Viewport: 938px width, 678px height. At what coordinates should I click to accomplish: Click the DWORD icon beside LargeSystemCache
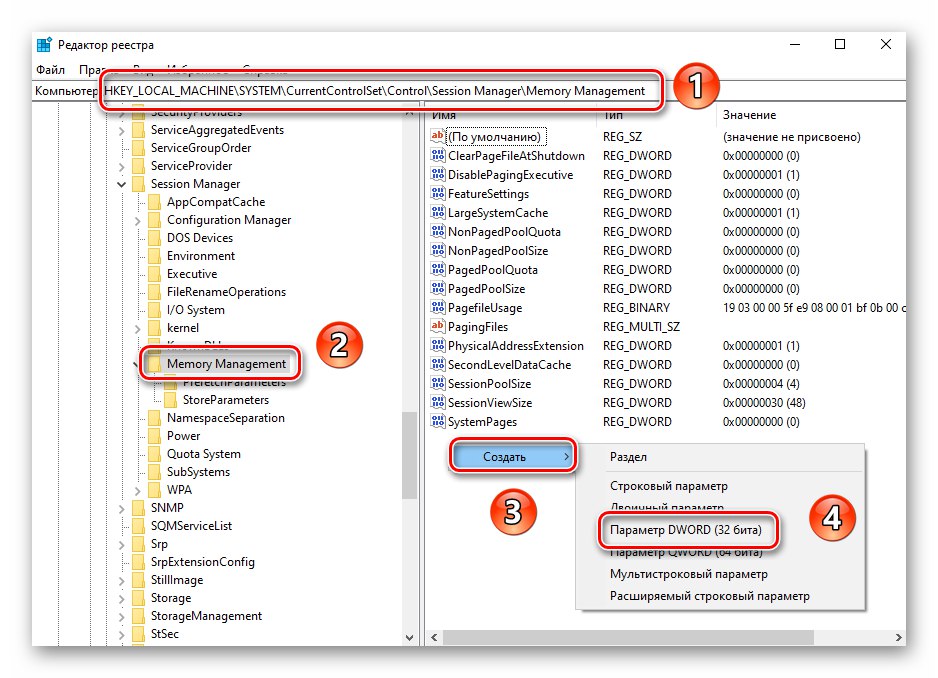click(437, 212)
